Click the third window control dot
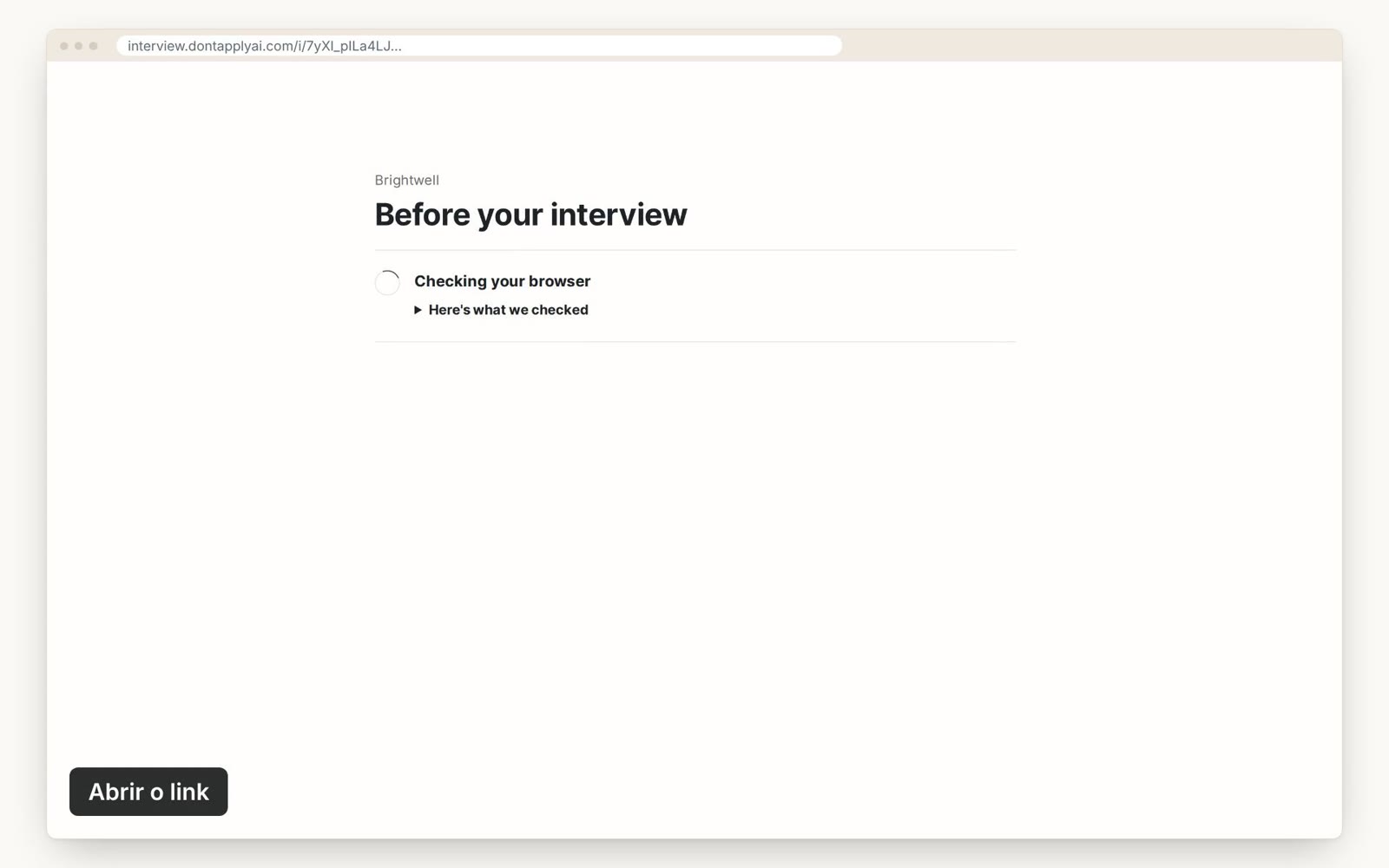Viewport: 1389px width, 868px height. 94,46
